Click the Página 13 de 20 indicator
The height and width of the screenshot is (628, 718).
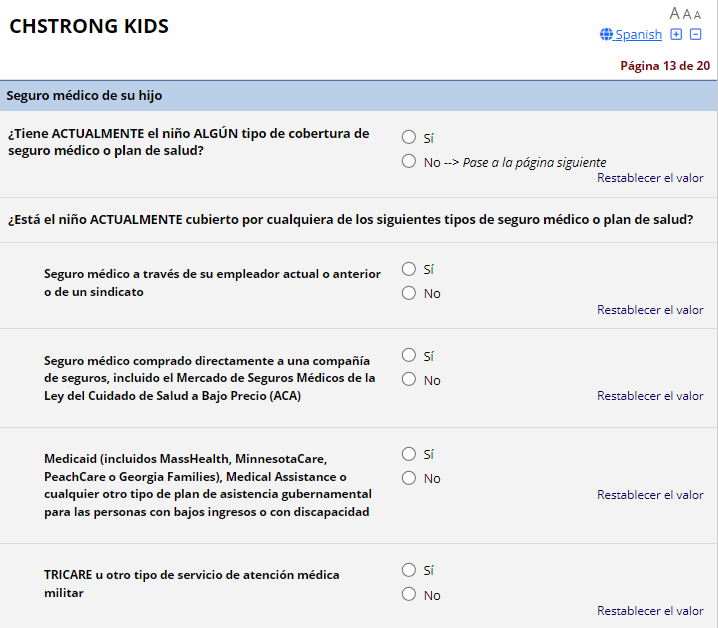pos(665,66)
